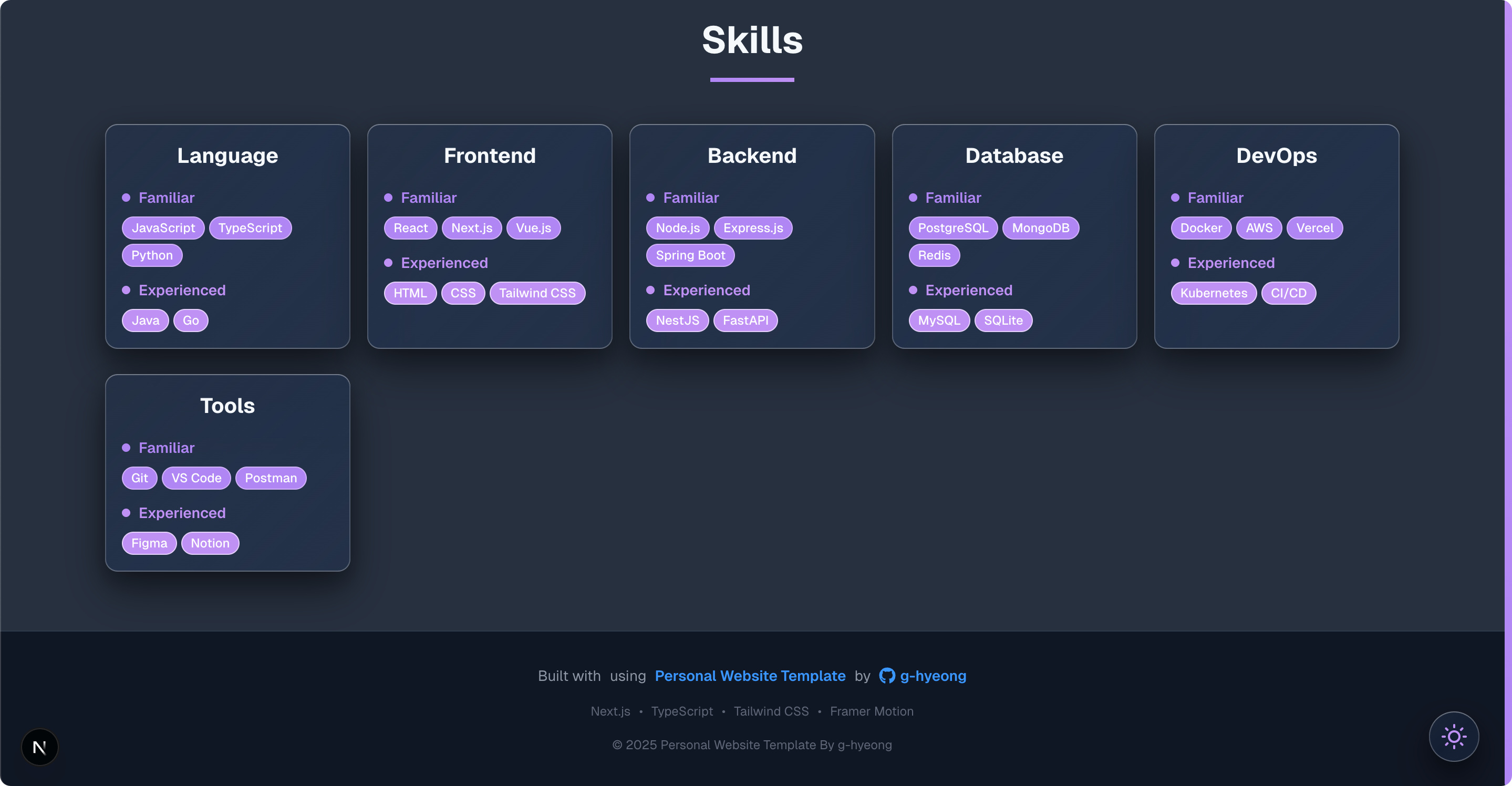Click the DevOps card heading

click(1277, 156)
